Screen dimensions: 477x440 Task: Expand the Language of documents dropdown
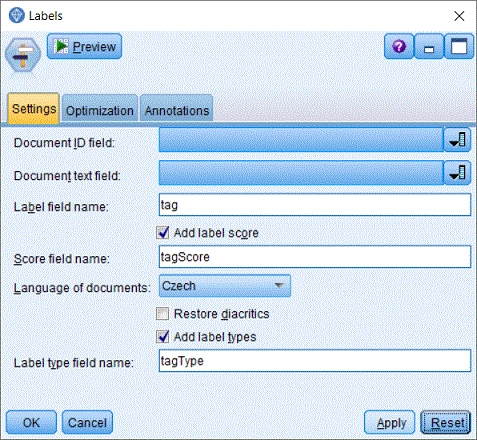(x=225, y=286)
